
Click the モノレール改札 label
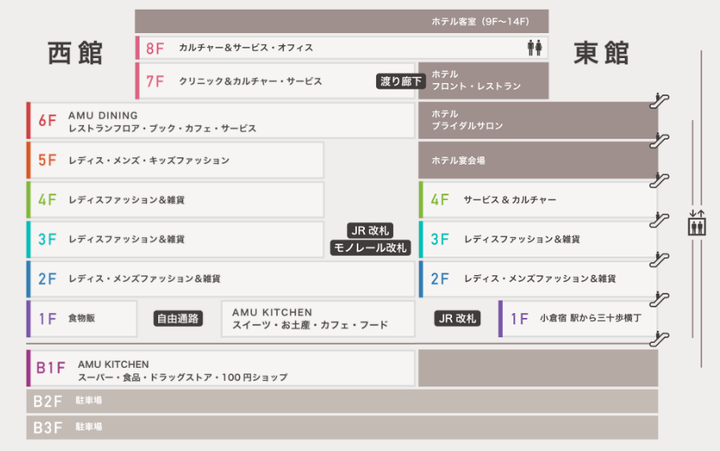pyautogui.click(x=370, y=247)
